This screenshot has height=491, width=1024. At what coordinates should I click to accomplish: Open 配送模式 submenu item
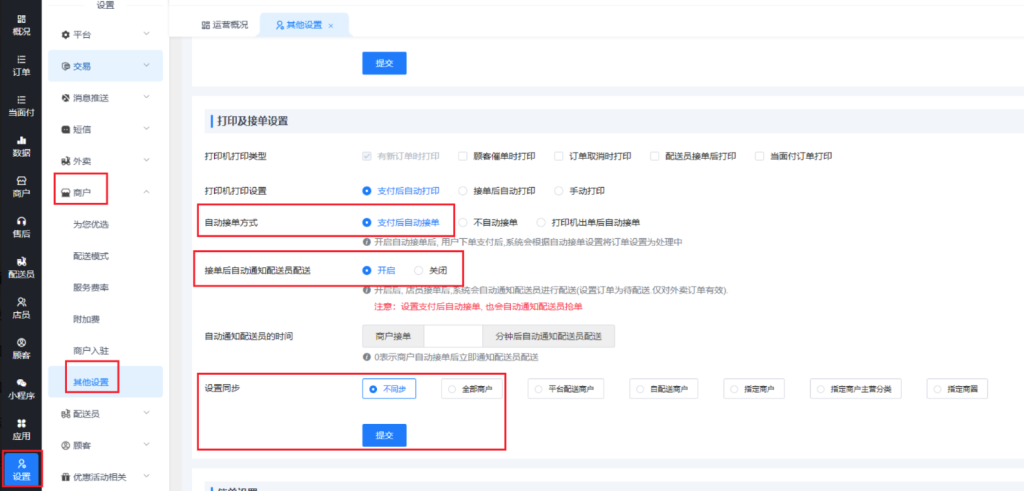click(91, 255)
